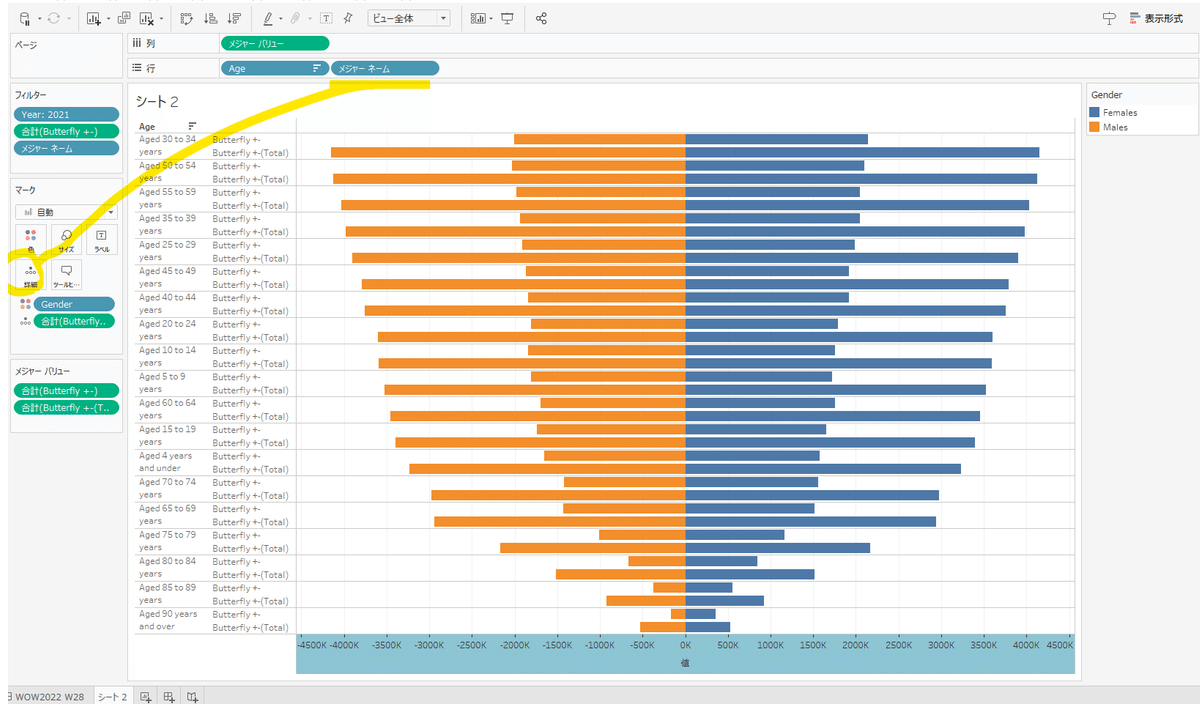Click the 色 Color marks button
The height and width of the screenshot is (704, 1200).
click(31, 240)
